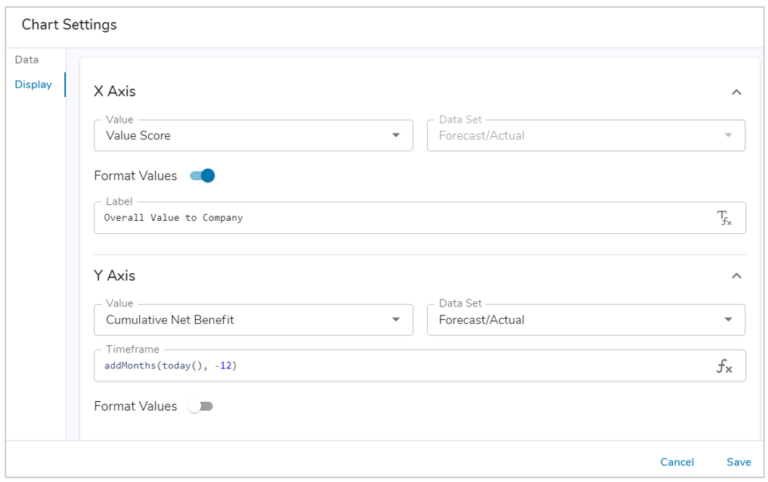Image resolution: width=768 pixels, height=482 pixels.
Task: Switch to the Data tab
Action: tap(27, 60)
